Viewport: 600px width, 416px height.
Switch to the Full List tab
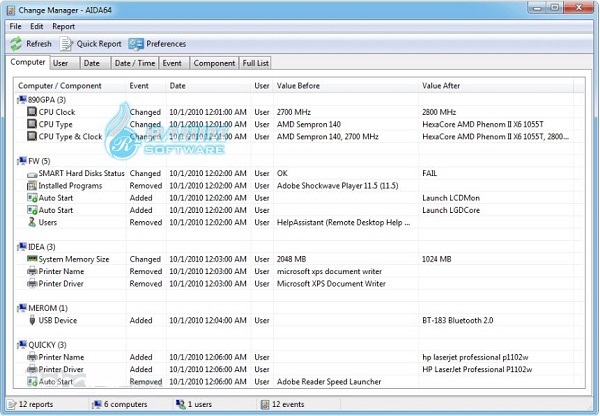255,63
